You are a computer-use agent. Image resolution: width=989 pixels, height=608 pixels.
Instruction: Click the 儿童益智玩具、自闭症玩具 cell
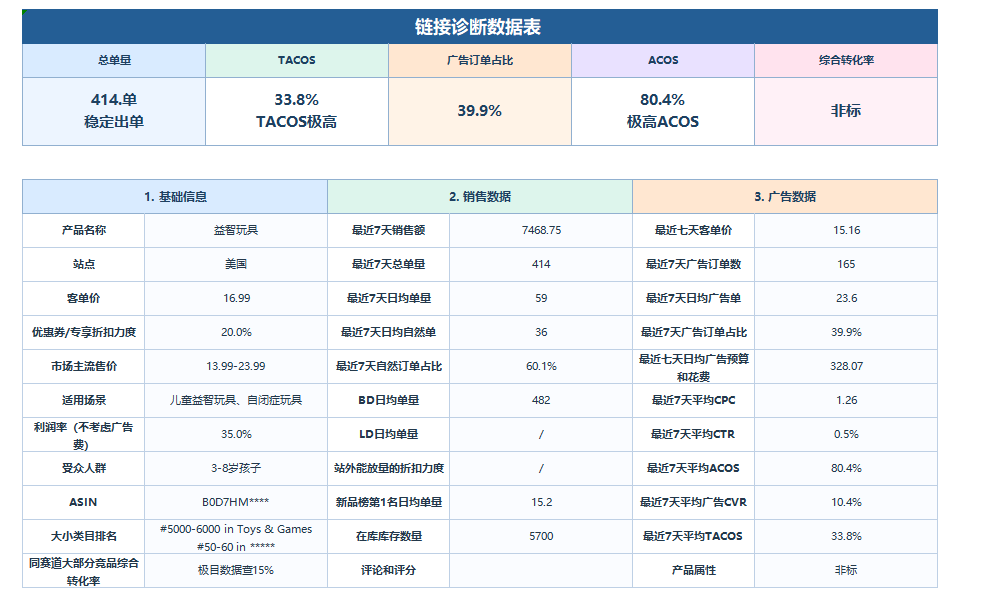tap(236, 400)
